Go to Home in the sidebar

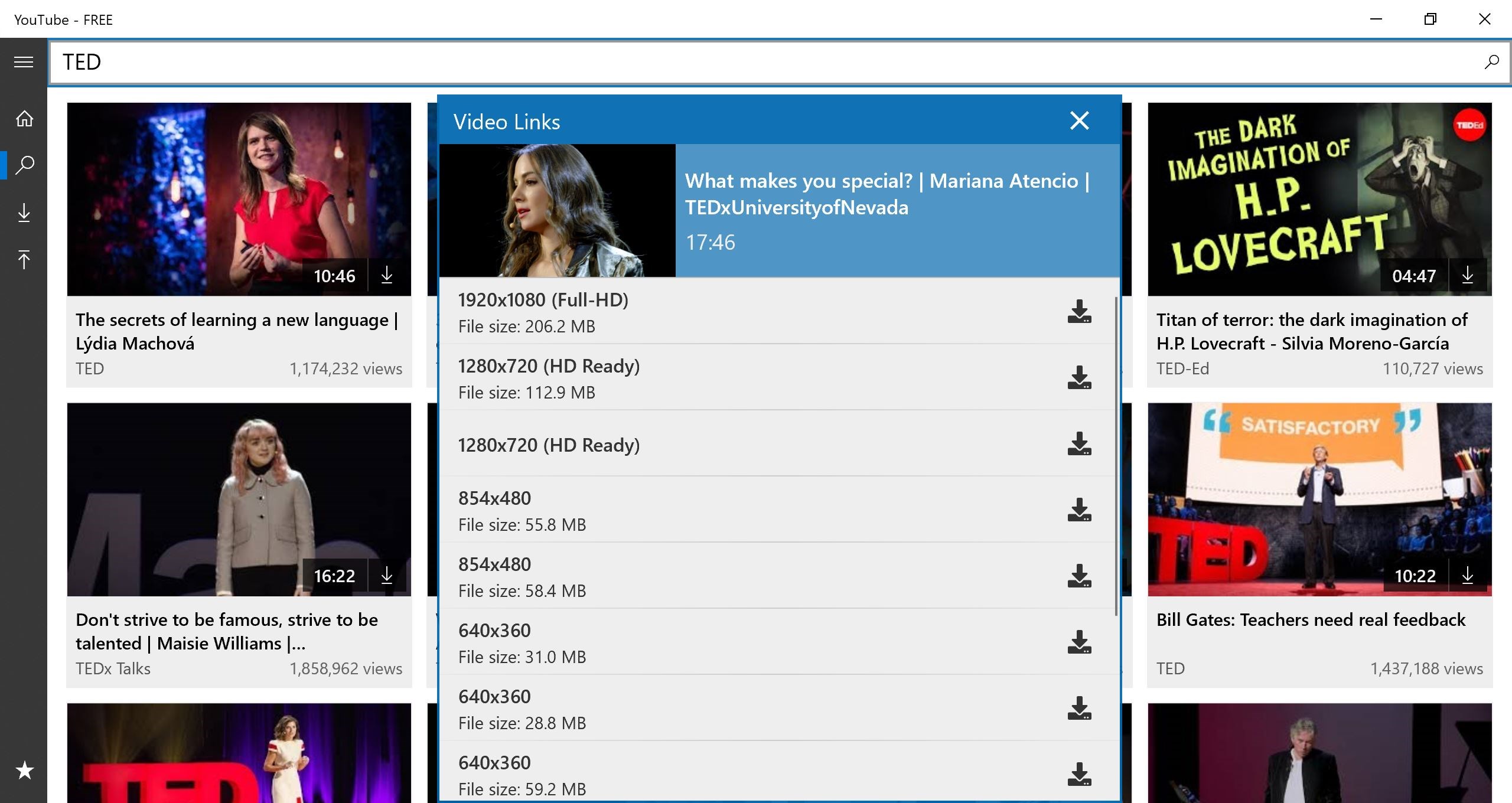pos(24,119)
